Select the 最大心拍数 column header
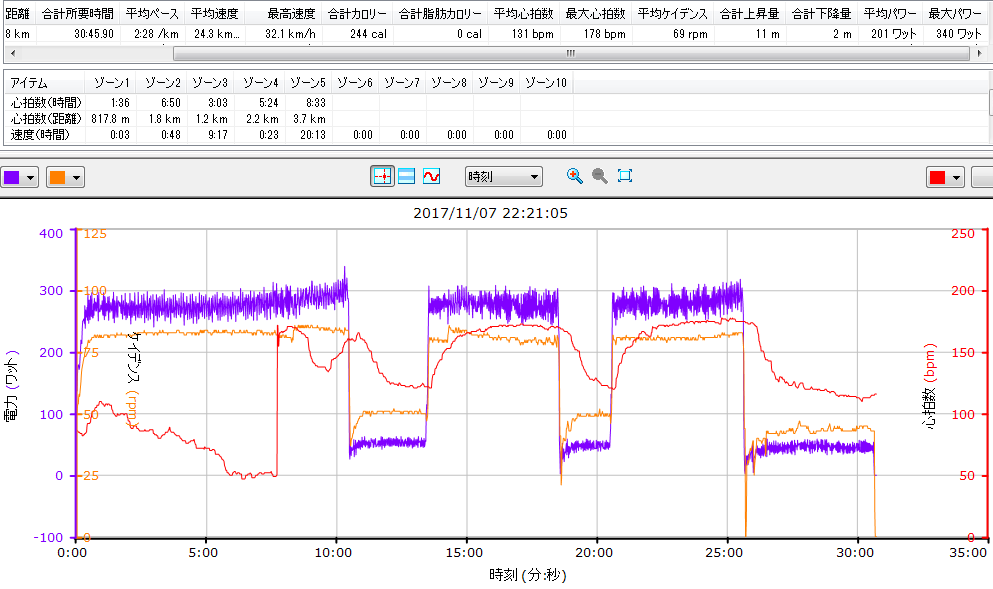This screenshot has width=993, height=589. 595,13
